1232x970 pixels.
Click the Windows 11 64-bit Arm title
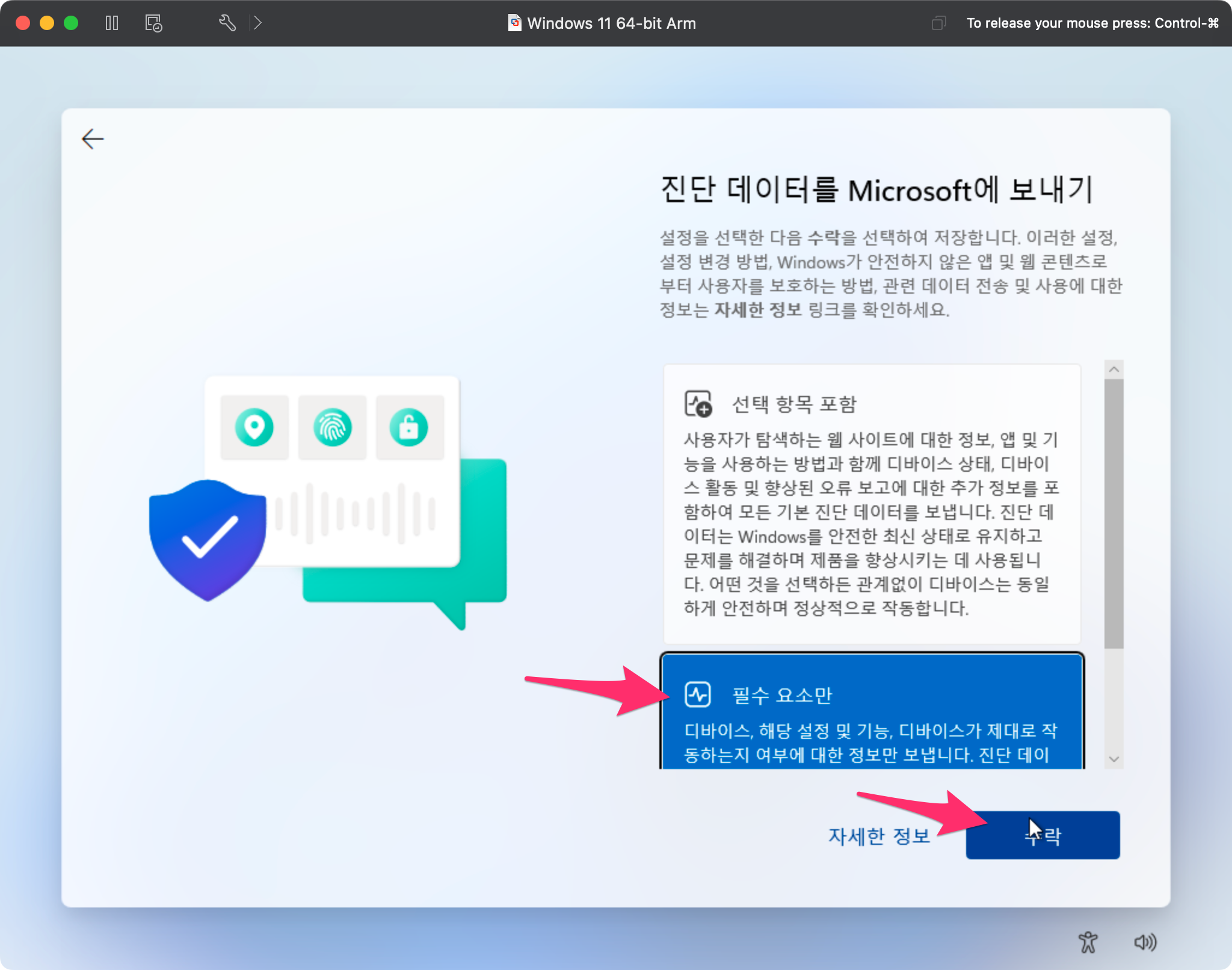611,23
